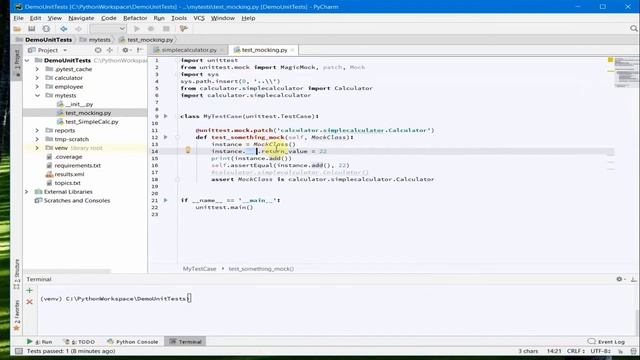Click the yellow intention light bulb
Image resolution: width=640 pixels, height=360 pixels.
click(x=188, y=150)
